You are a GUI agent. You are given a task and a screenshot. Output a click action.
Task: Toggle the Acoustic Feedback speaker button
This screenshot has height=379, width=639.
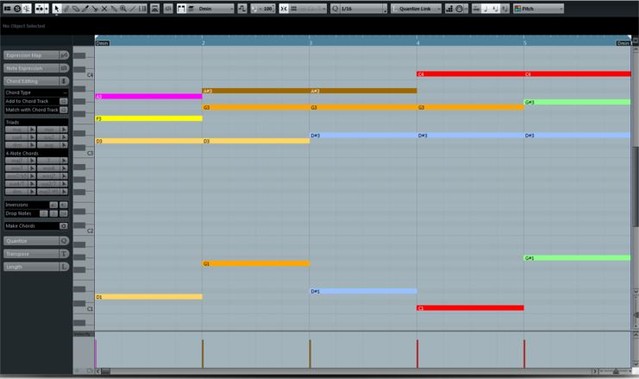pos(26,8)
